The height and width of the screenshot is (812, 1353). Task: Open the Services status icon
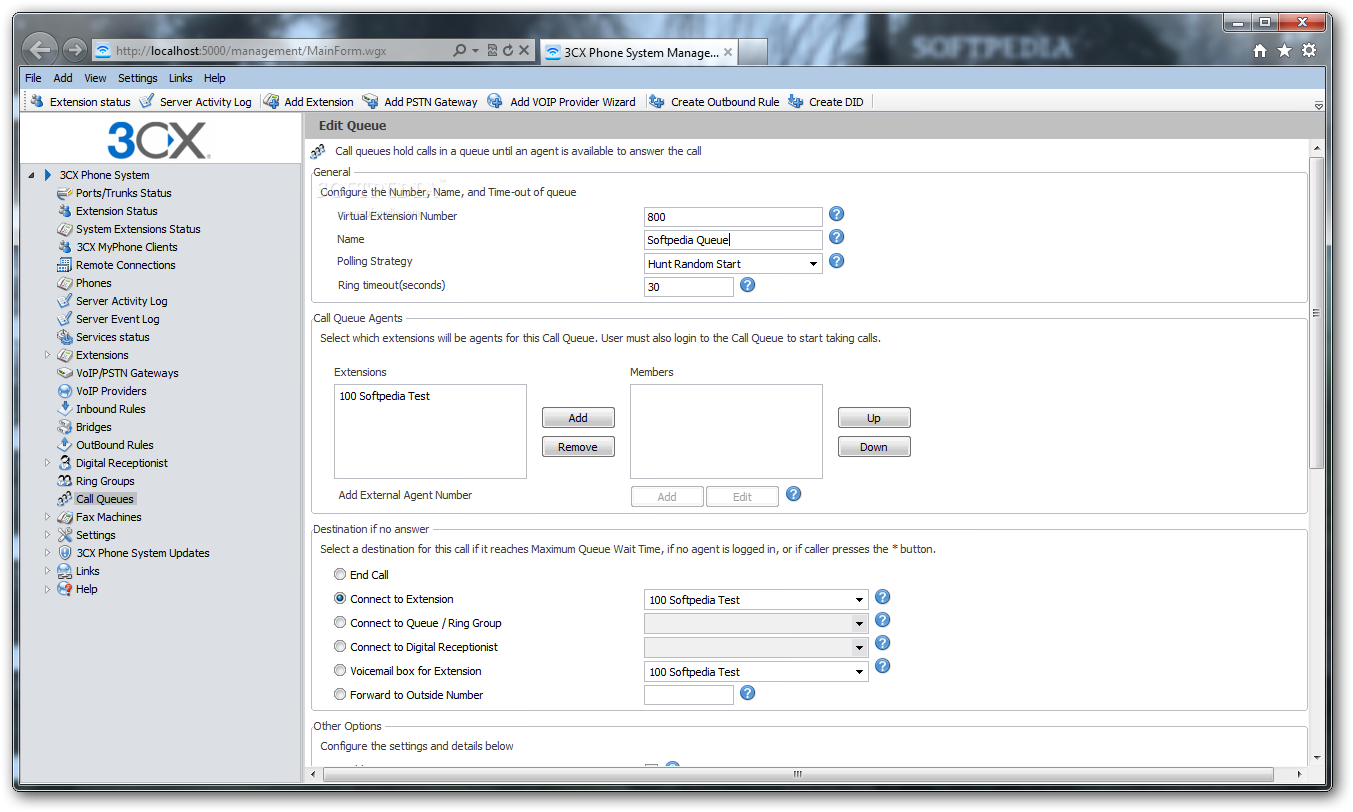(x=65, y=337)
